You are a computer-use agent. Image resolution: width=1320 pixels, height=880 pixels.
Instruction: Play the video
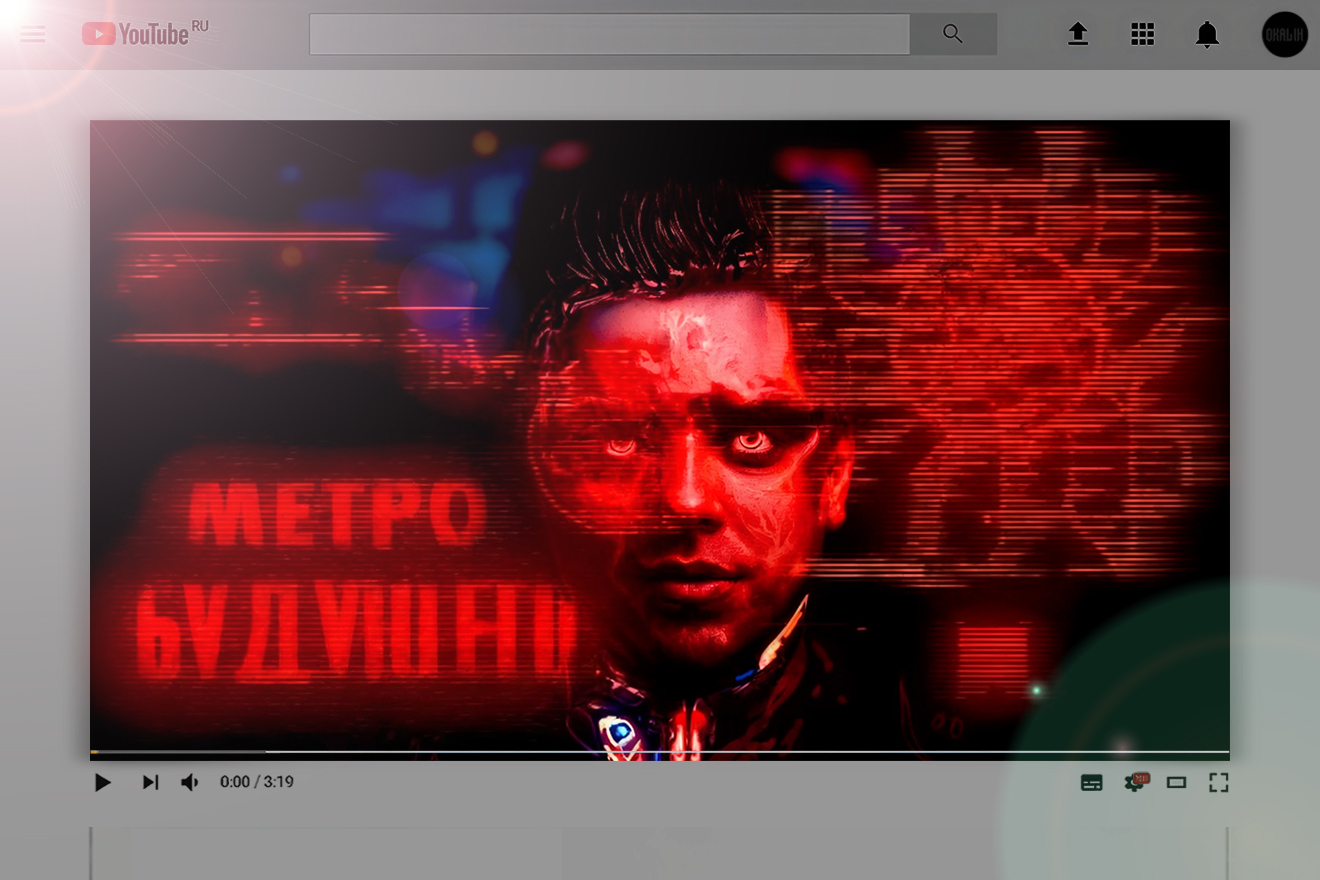(102, 782)
